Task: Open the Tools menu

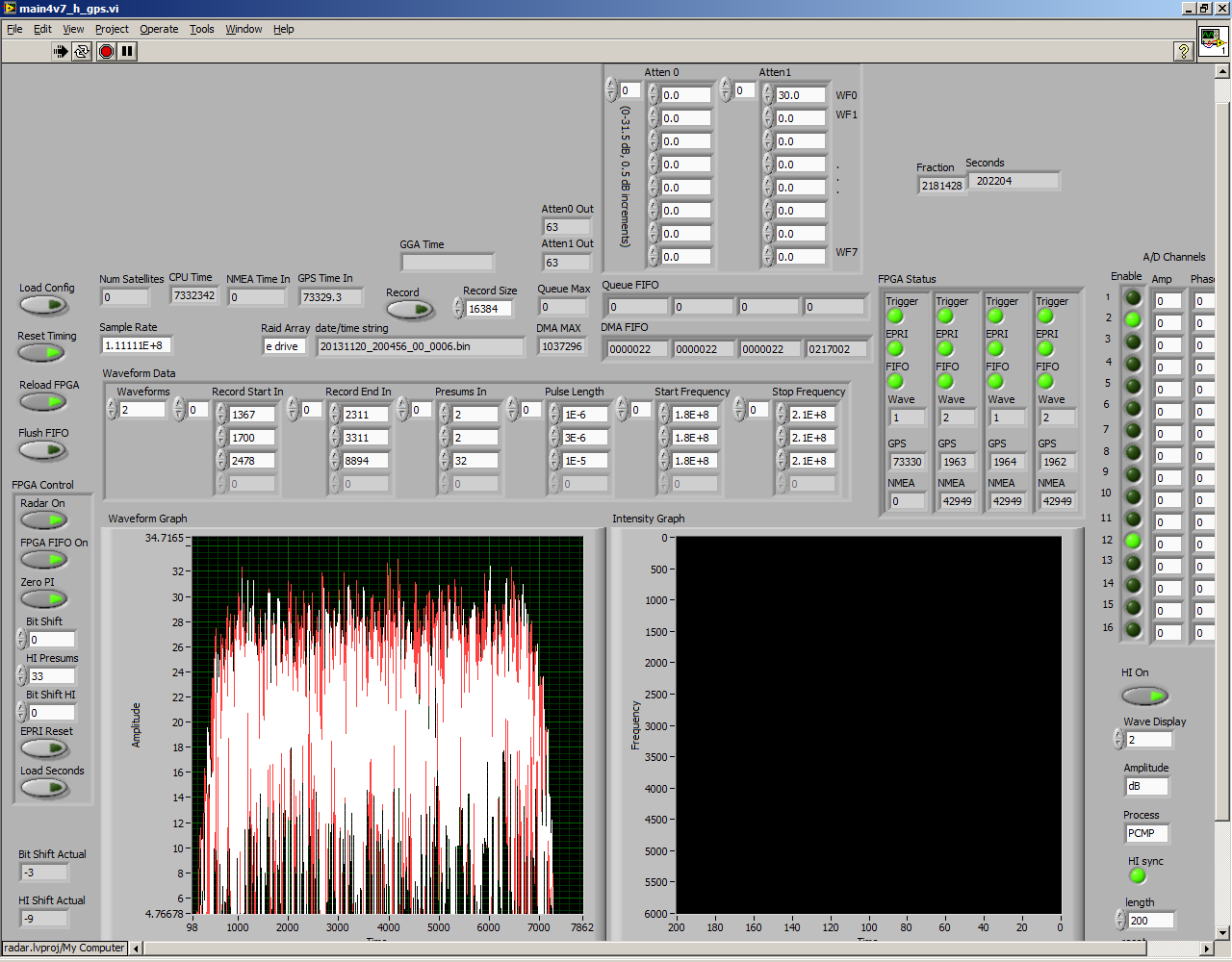Action: tap(201, 29)
